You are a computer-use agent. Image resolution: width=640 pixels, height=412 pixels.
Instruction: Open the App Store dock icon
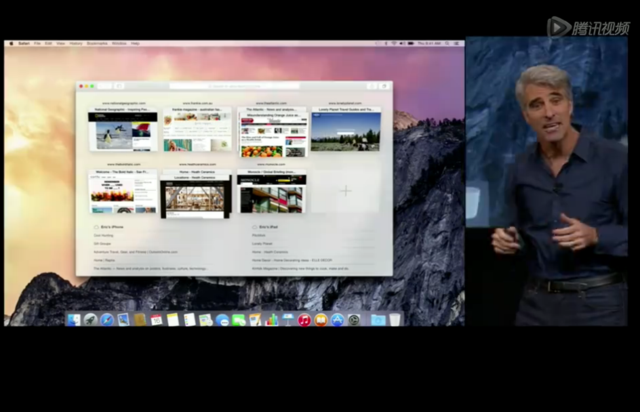337,320
